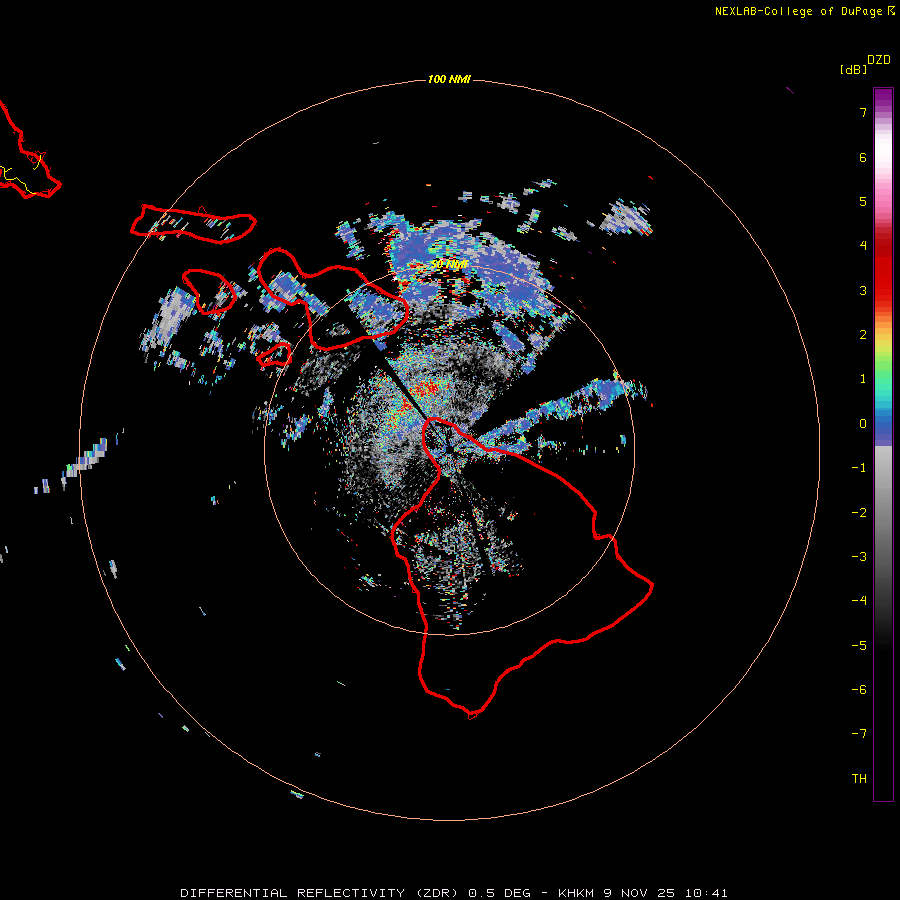The width and height of the screenshot is (900, 900).
Task: Click the DZD legend title
Action: click(x=879, y=60)
